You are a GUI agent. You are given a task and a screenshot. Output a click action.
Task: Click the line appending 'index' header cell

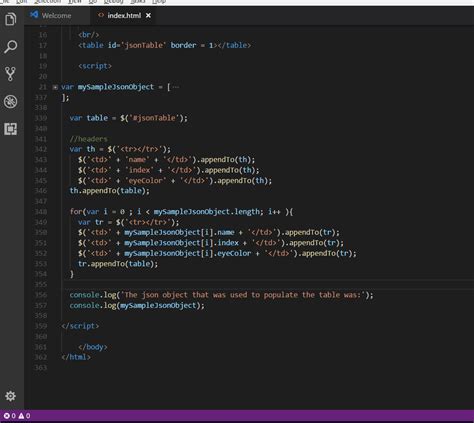(169, 170)
